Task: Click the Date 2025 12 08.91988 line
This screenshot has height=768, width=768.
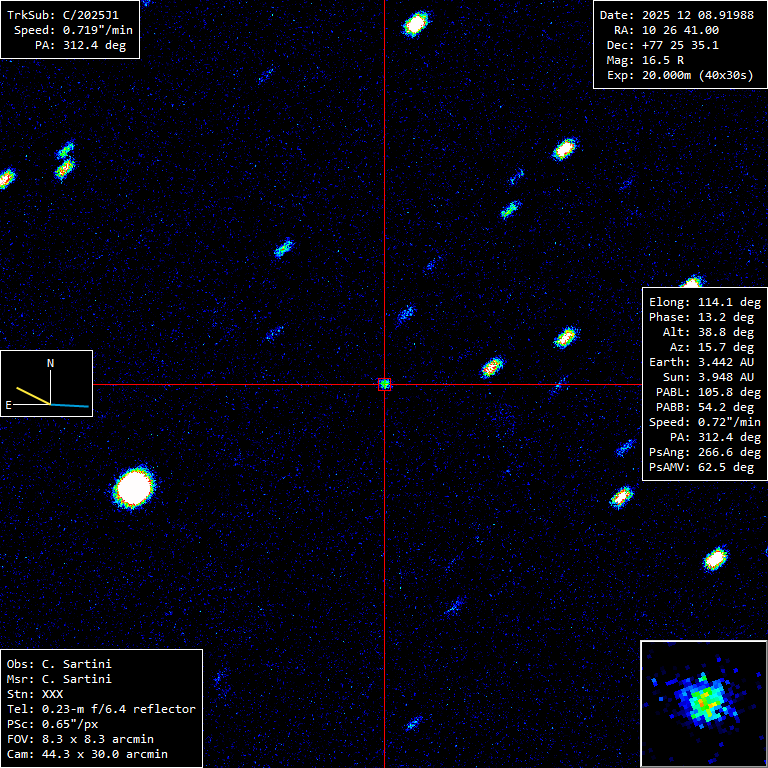Action: tap(676, 15)
